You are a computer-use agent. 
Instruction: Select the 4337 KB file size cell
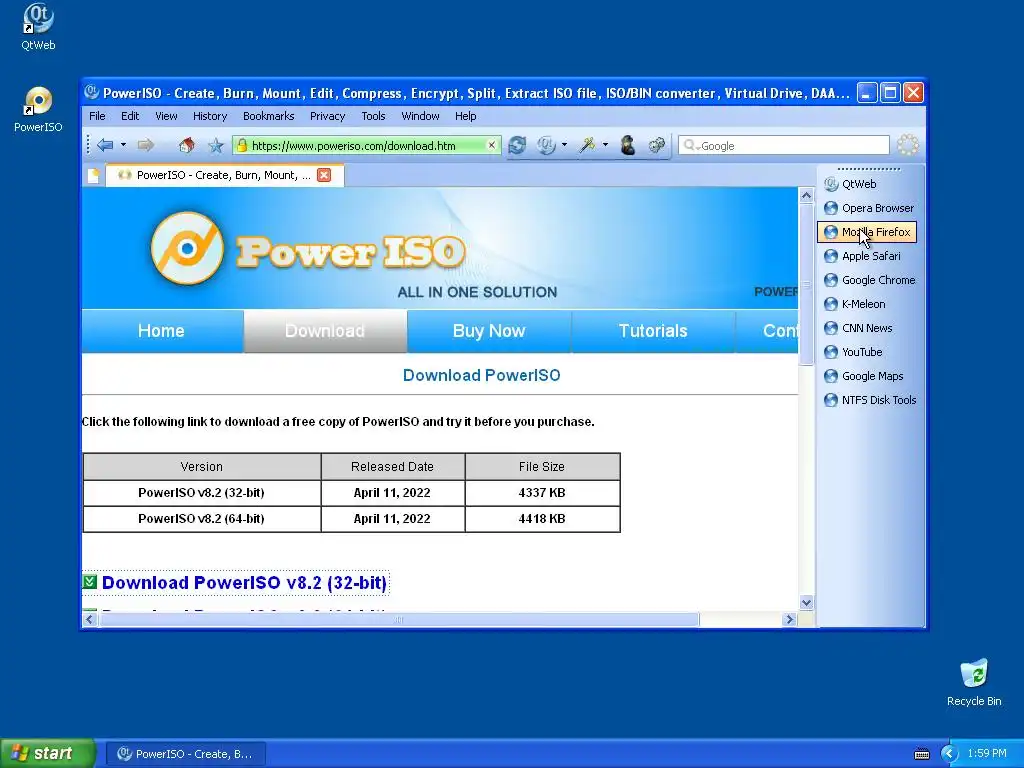click(x=542, y=493)
